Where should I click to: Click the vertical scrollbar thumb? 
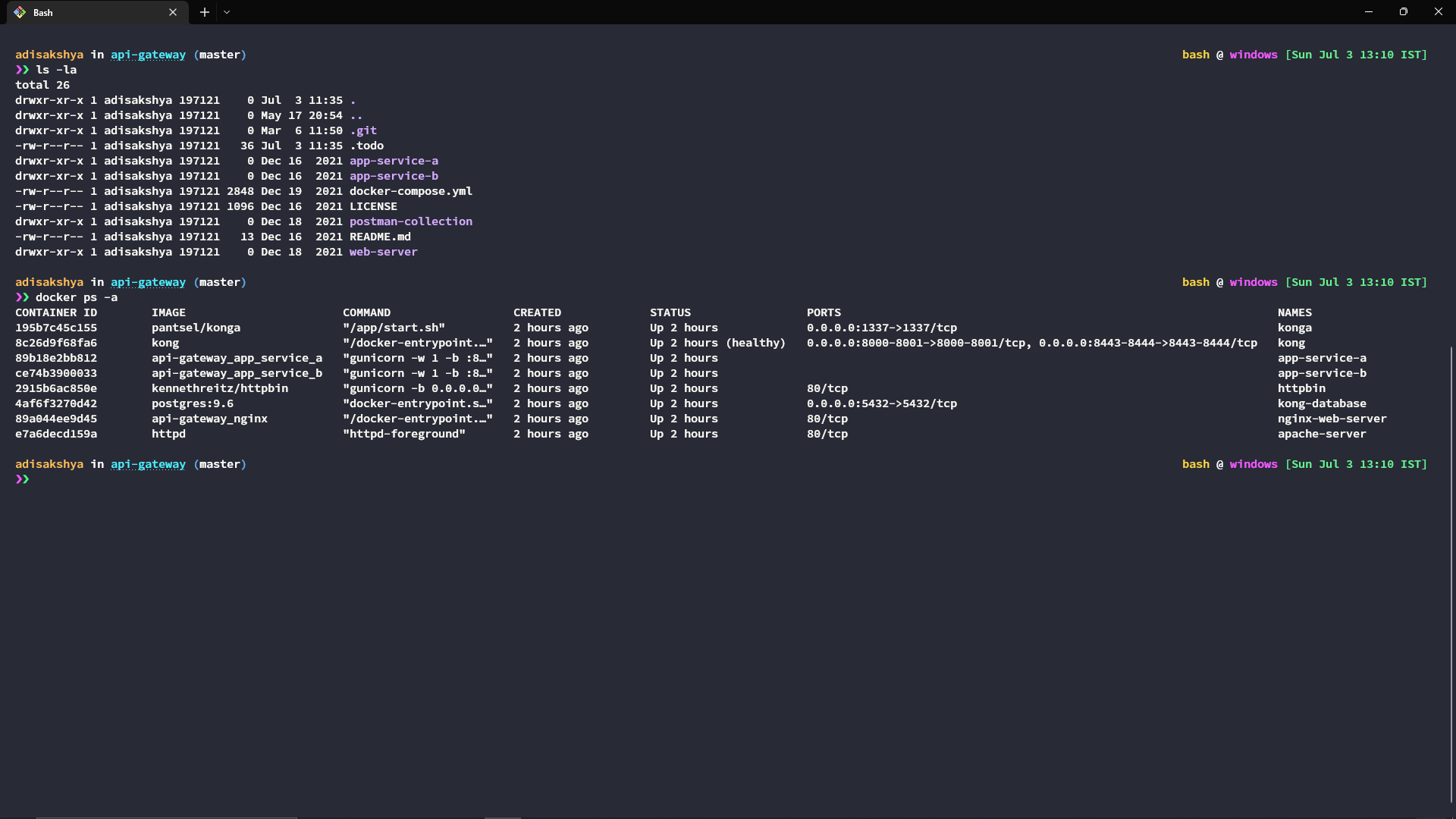1451,574
